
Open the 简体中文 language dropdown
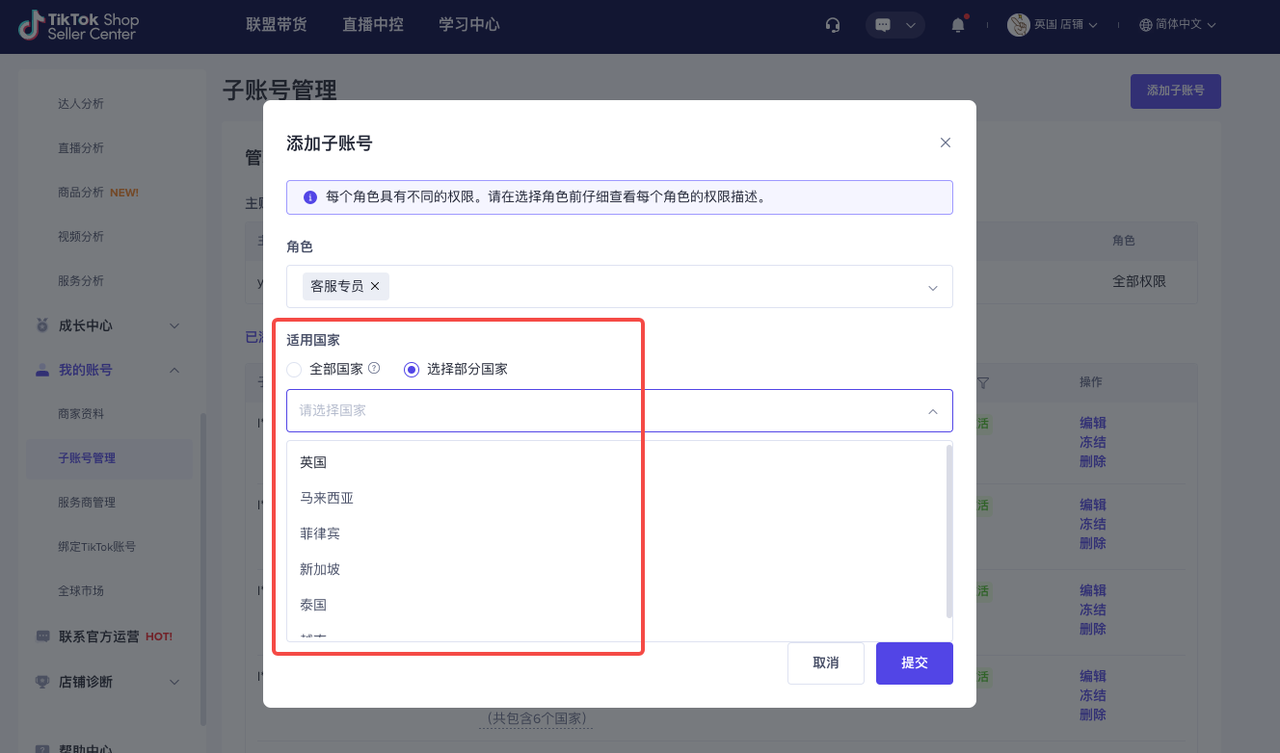[x=1177, y=25]
